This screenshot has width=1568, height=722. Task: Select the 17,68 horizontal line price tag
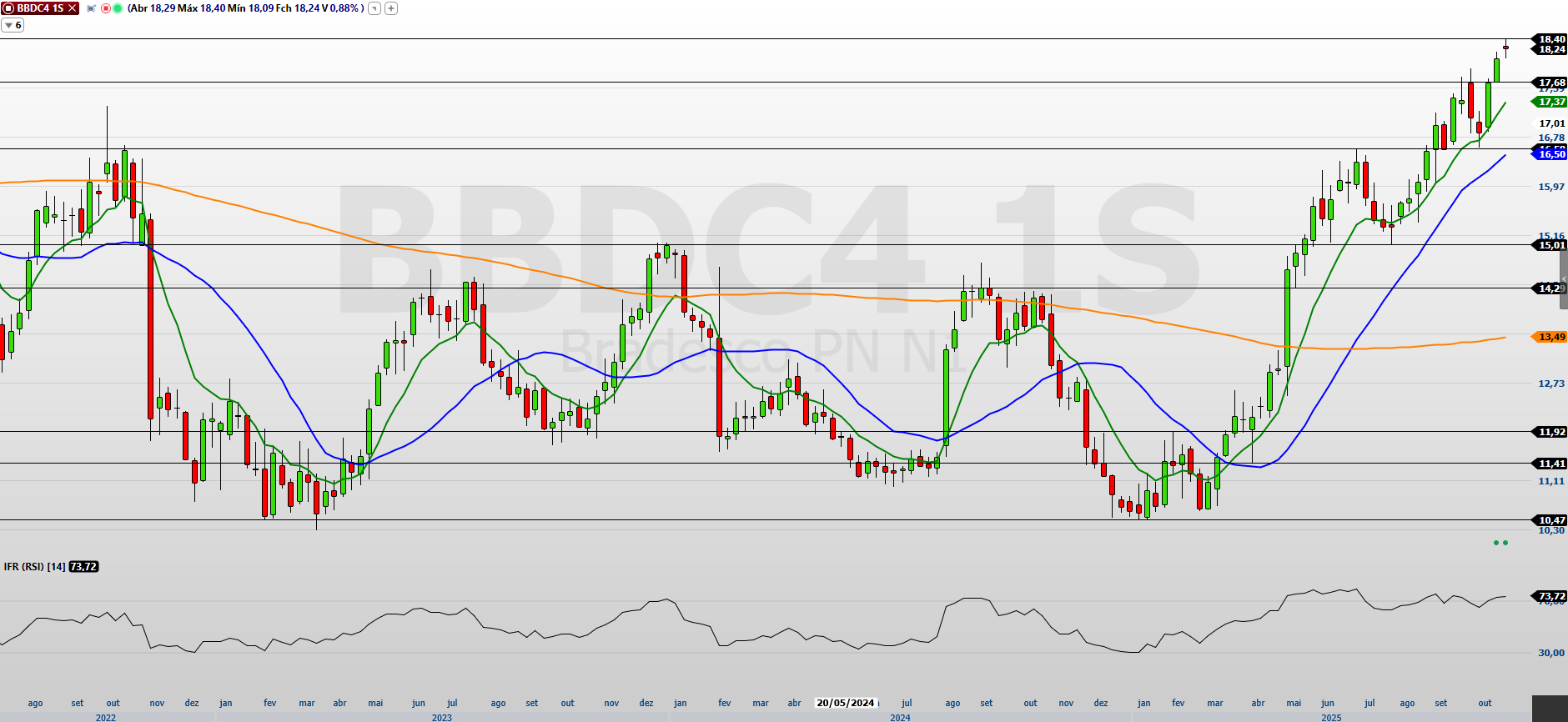point(1550,83)
